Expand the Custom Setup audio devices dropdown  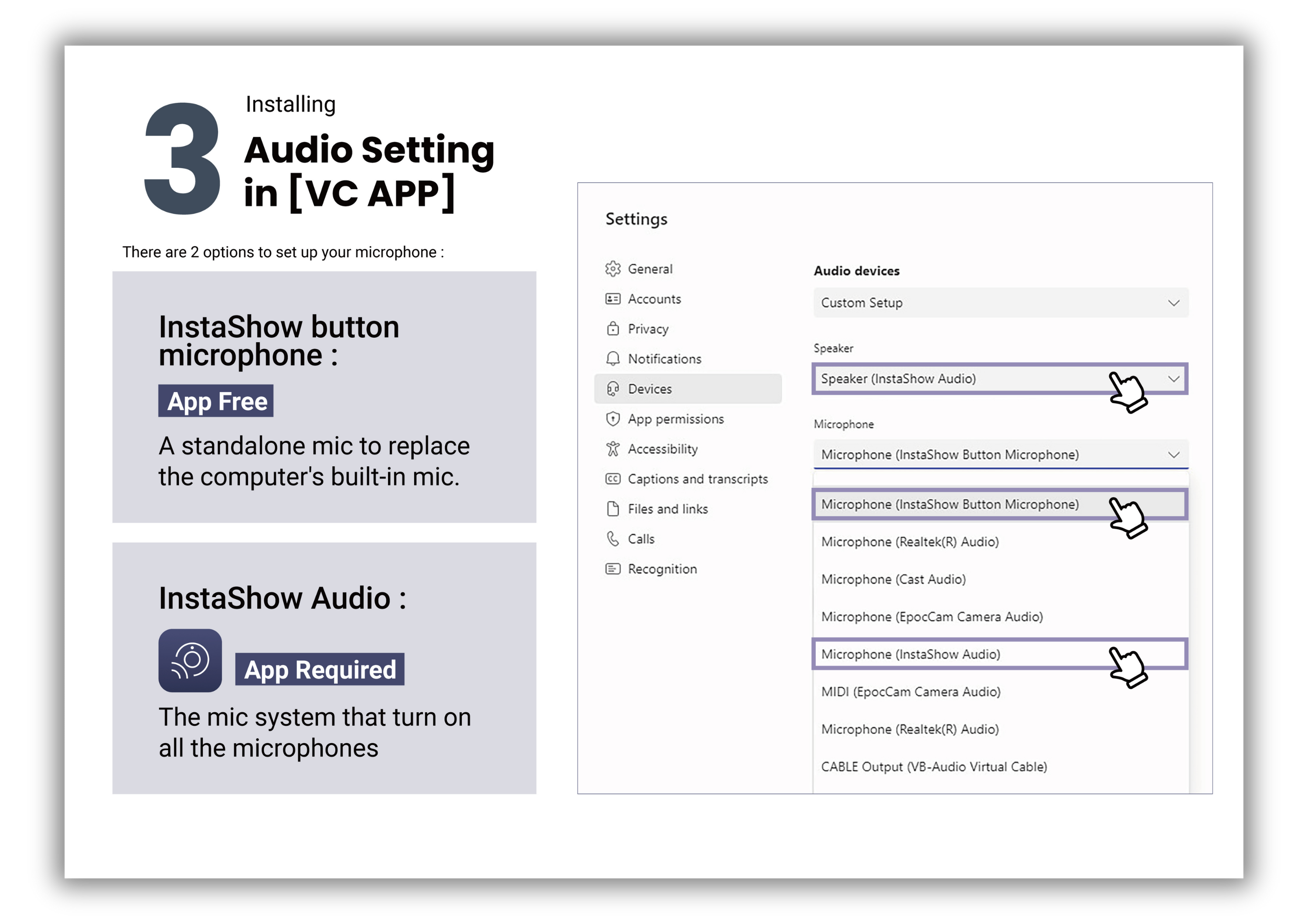pos(1173,303)
